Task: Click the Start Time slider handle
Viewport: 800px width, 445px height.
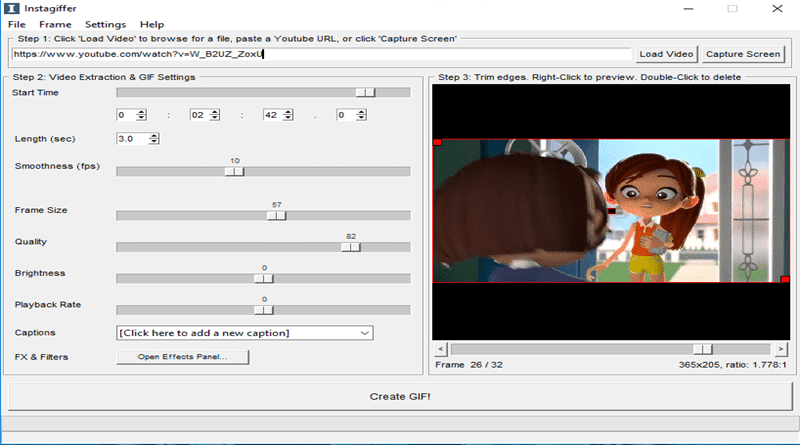Action: click(x=365, y=92)
